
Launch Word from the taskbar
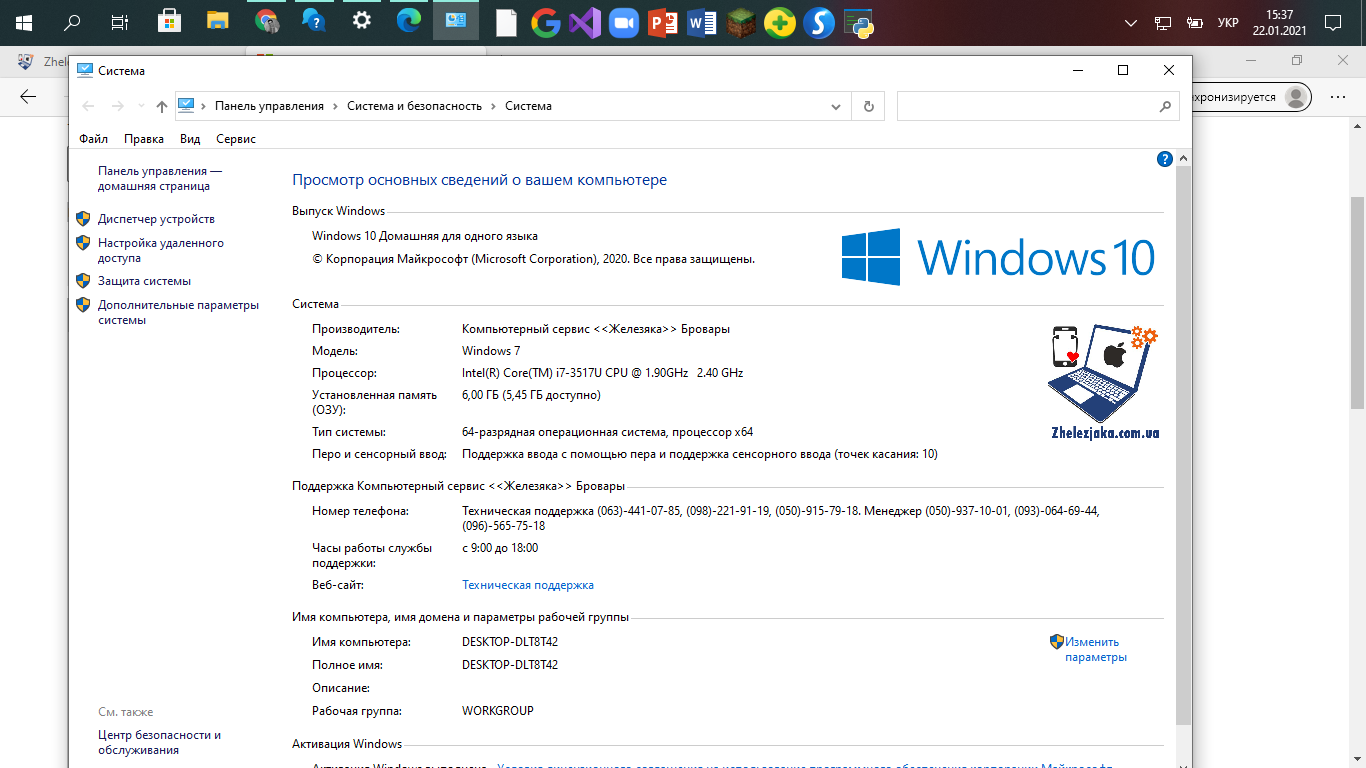coord(701,21)
